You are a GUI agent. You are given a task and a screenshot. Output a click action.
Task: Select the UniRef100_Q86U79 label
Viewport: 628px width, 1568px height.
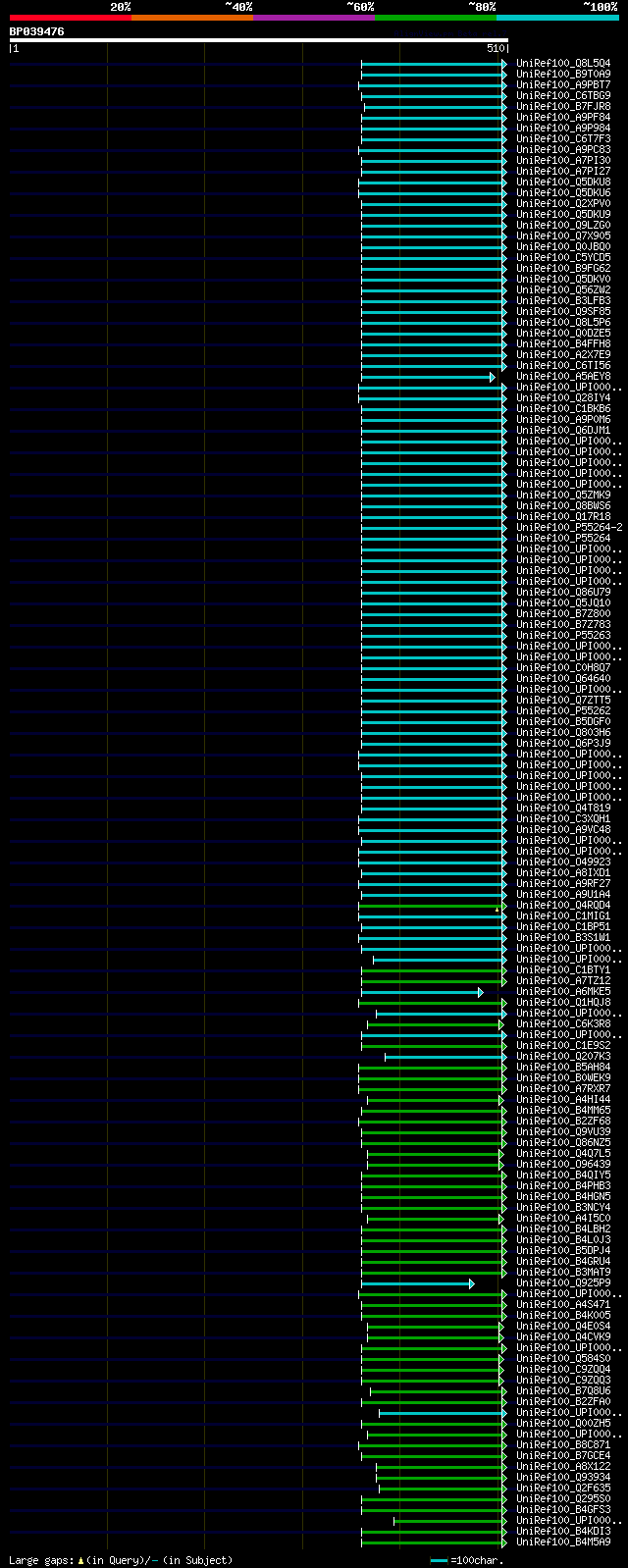[x=563, y=593]
